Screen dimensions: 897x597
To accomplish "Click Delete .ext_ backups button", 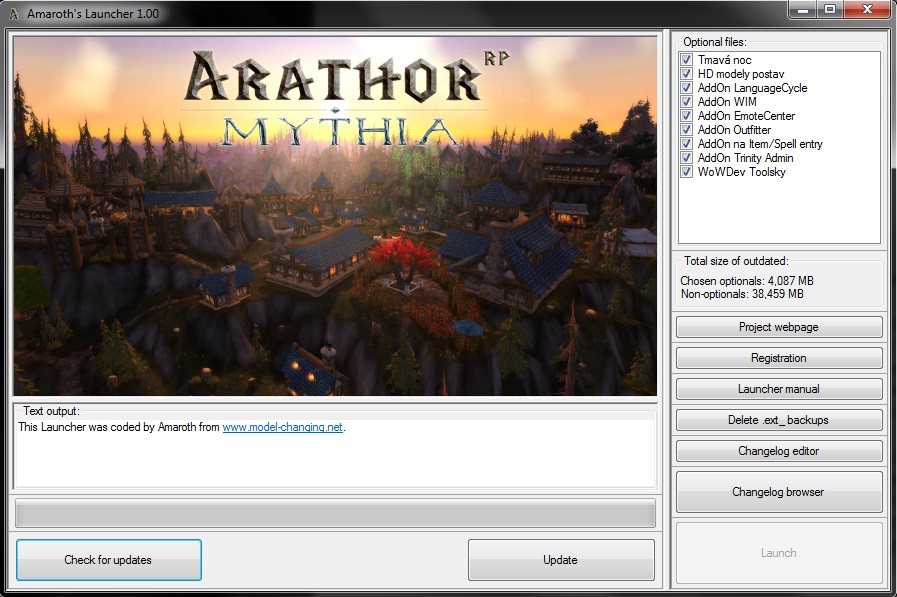I will [x=779, y=420].
